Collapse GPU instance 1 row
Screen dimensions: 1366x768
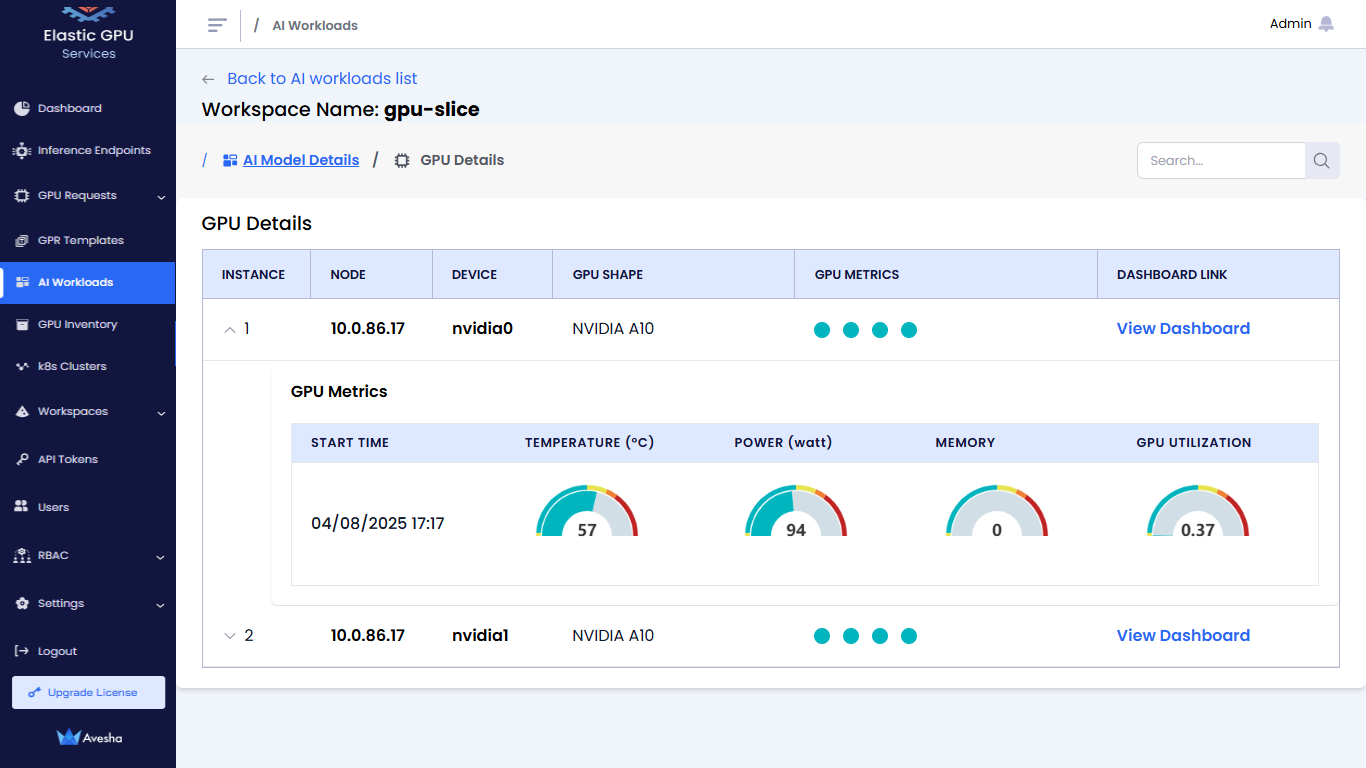coord(230,329)
